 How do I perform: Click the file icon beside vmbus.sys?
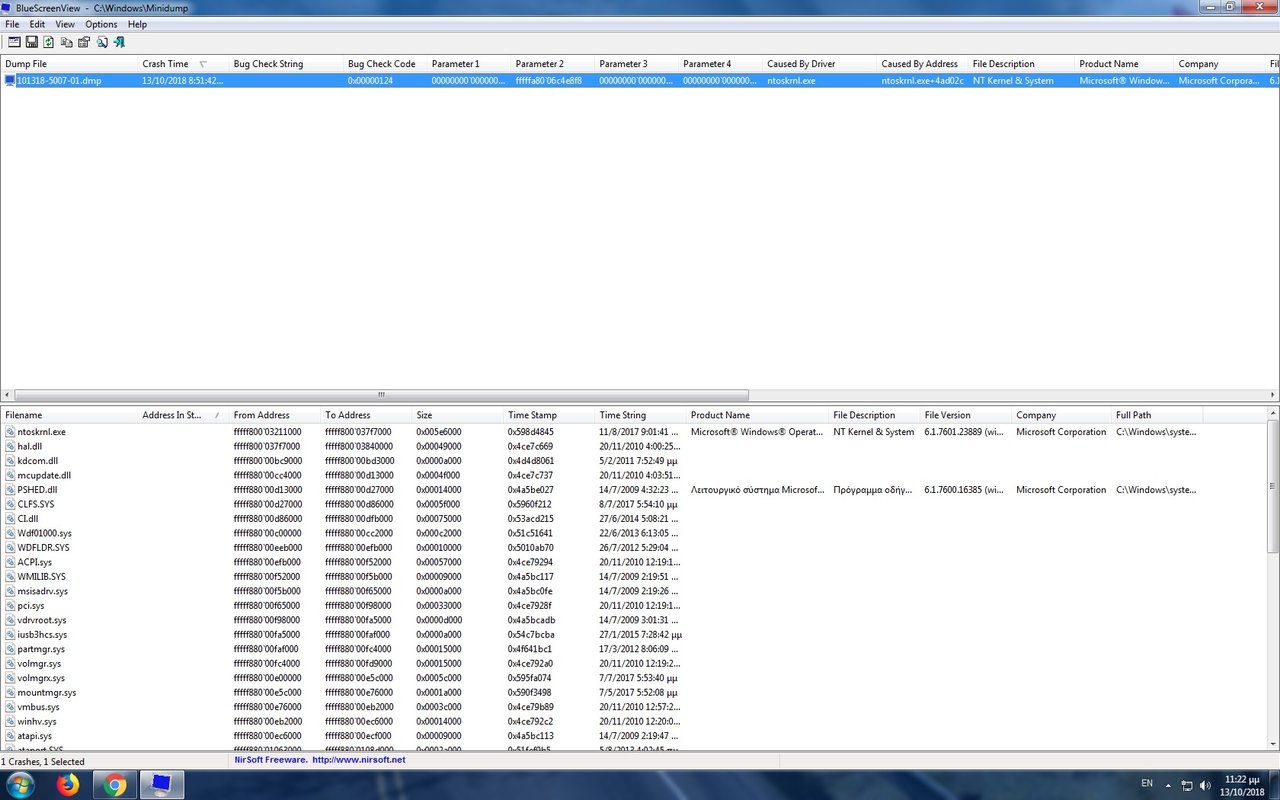point(10,707)
